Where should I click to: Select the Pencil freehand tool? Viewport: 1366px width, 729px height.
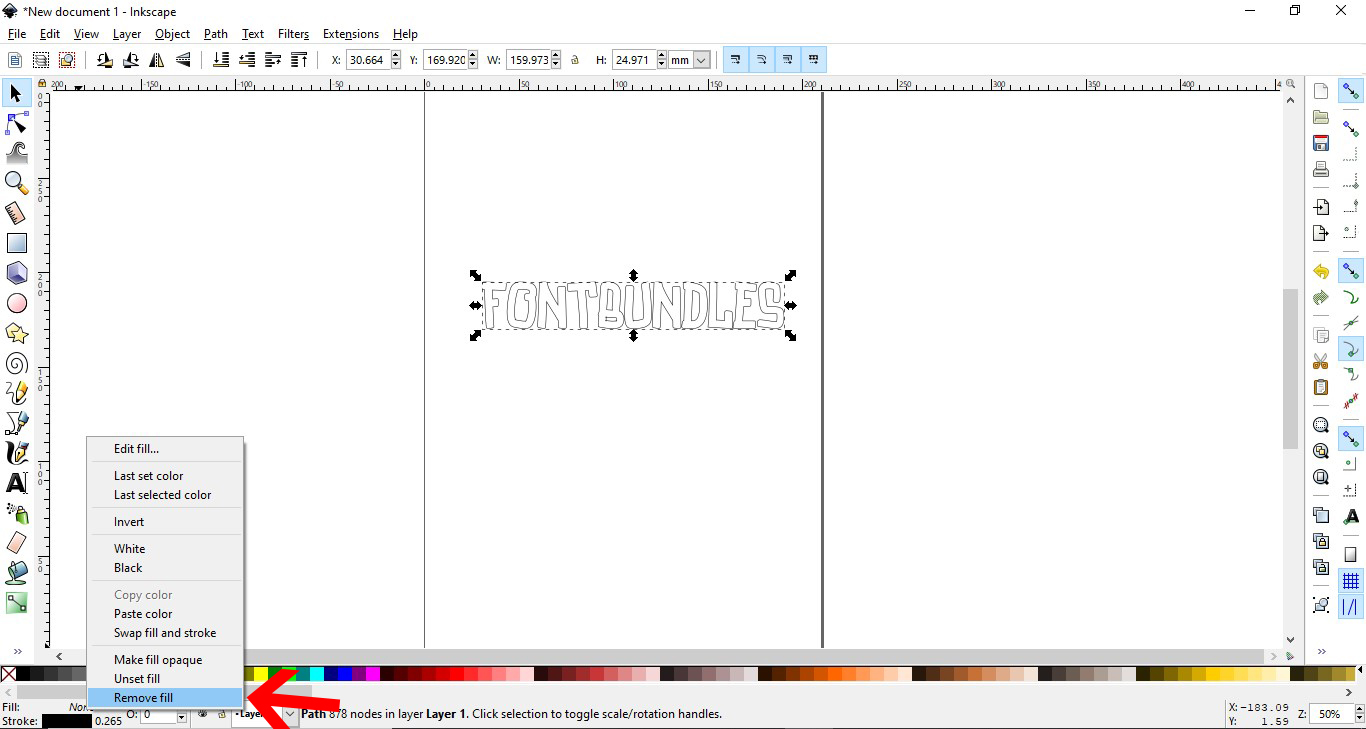coord(16,393)
